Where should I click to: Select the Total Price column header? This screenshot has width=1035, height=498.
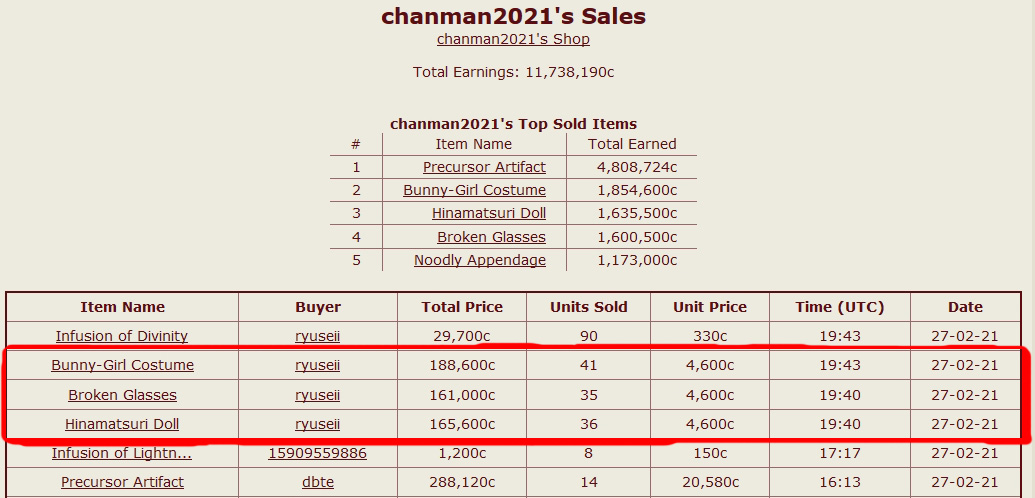462,307
